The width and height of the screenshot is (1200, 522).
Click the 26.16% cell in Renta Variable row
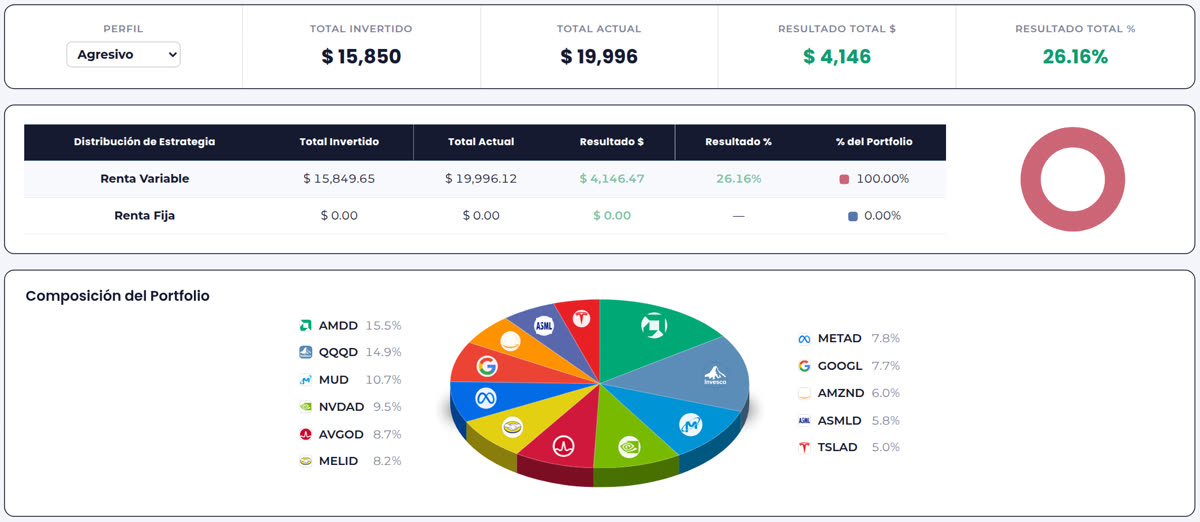739,179
